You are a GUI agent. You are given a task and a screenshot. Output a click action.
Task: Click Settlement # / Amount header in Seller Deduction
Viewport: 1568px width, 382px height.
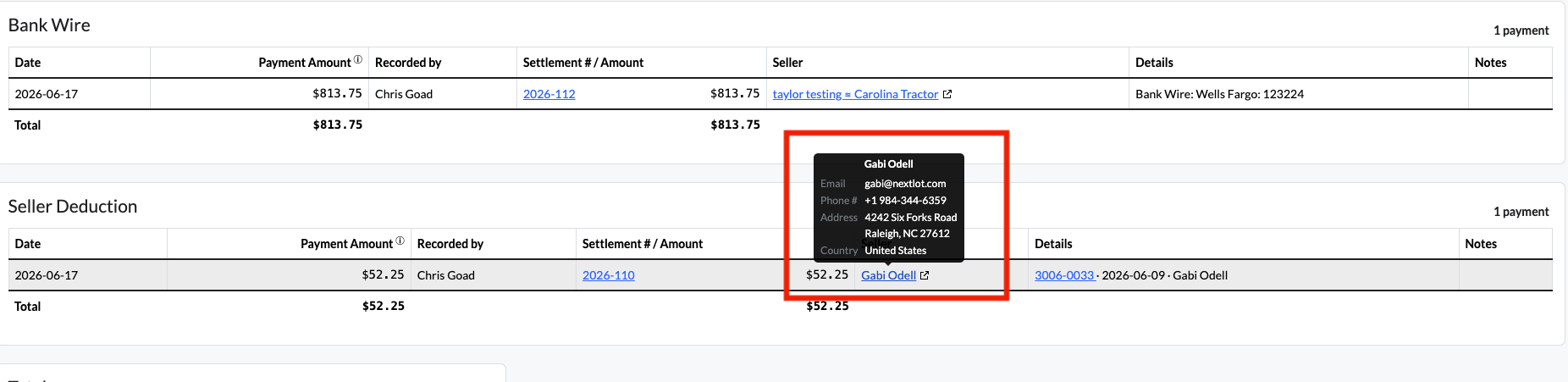pos(643,244)
